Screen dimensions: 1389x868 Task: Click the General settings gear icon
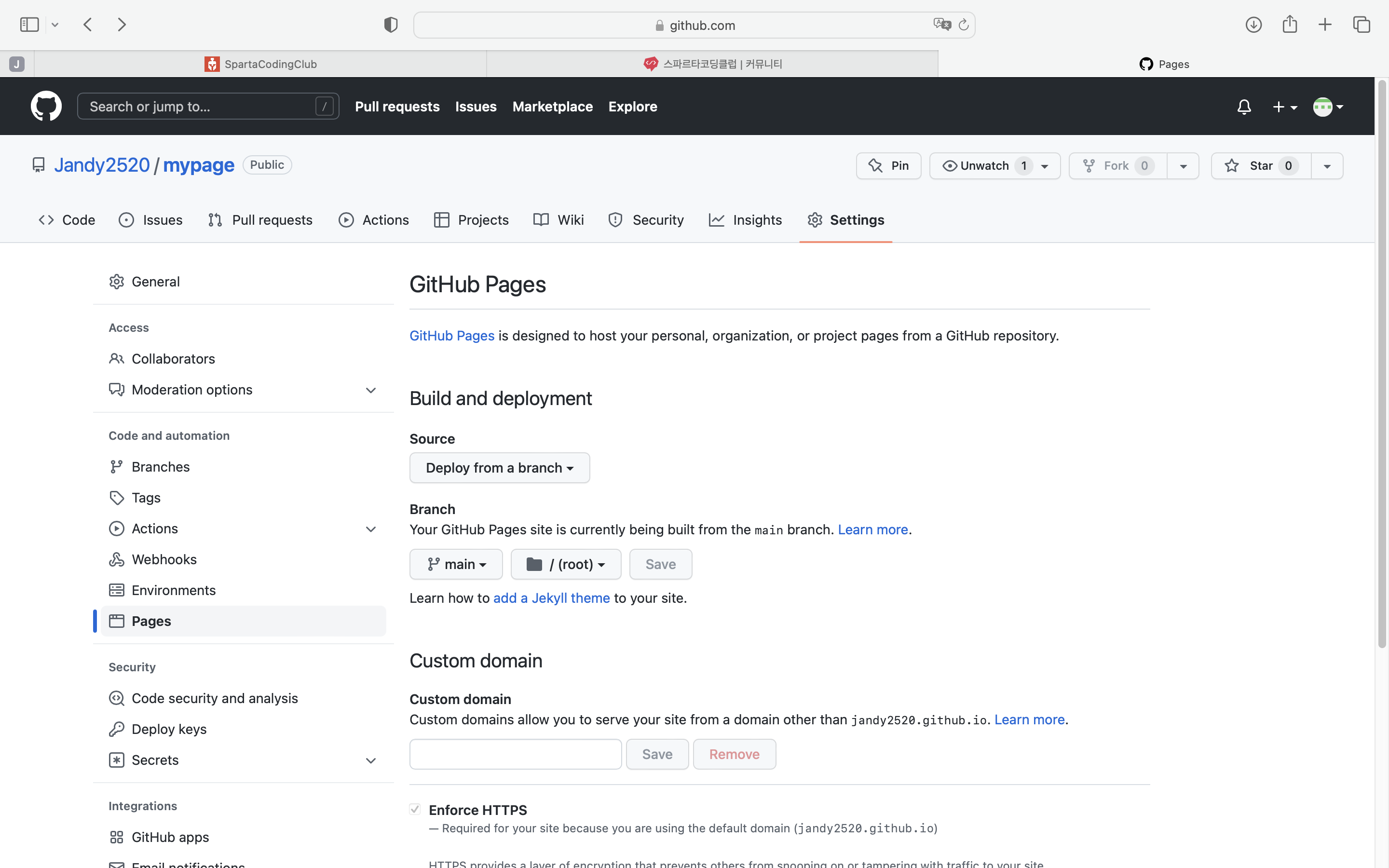click(117, 282)
